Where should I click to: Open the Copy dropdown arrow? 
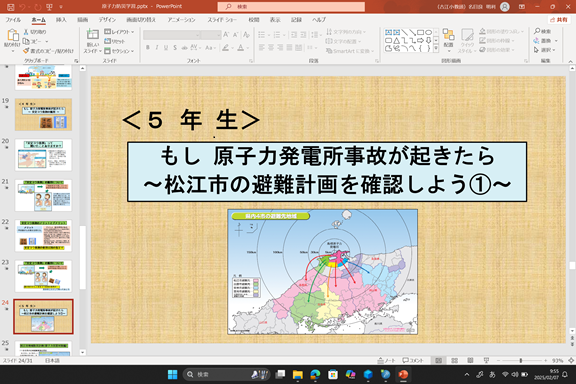(47, 42)
